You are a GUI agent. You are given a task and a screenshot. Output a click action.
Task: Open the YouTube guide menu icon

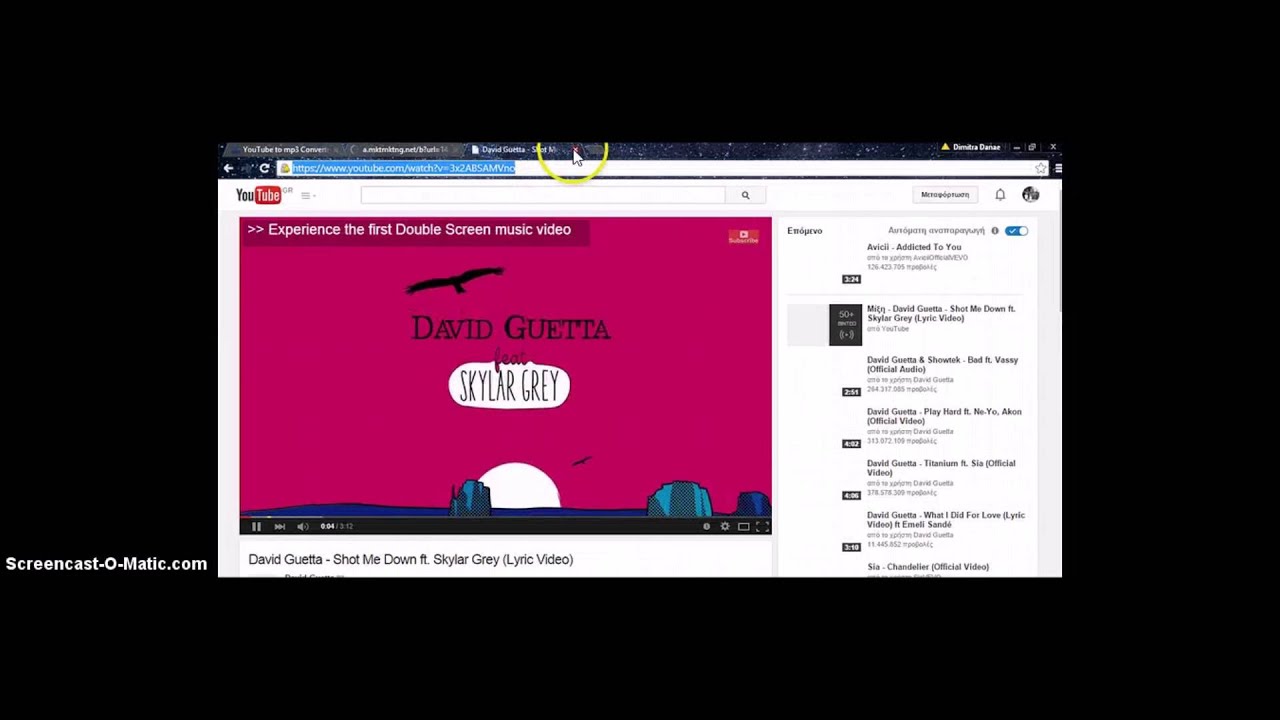[x=306, y=196]
